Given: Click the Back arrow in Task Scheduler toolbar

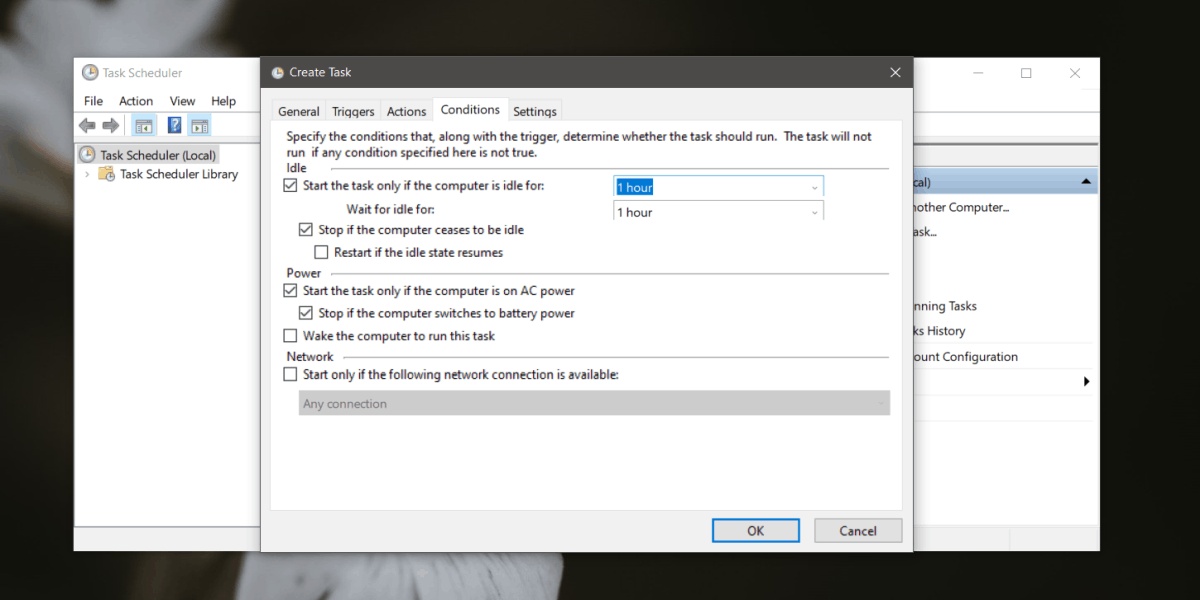Looking at the screenshot, I should [87, 125].
